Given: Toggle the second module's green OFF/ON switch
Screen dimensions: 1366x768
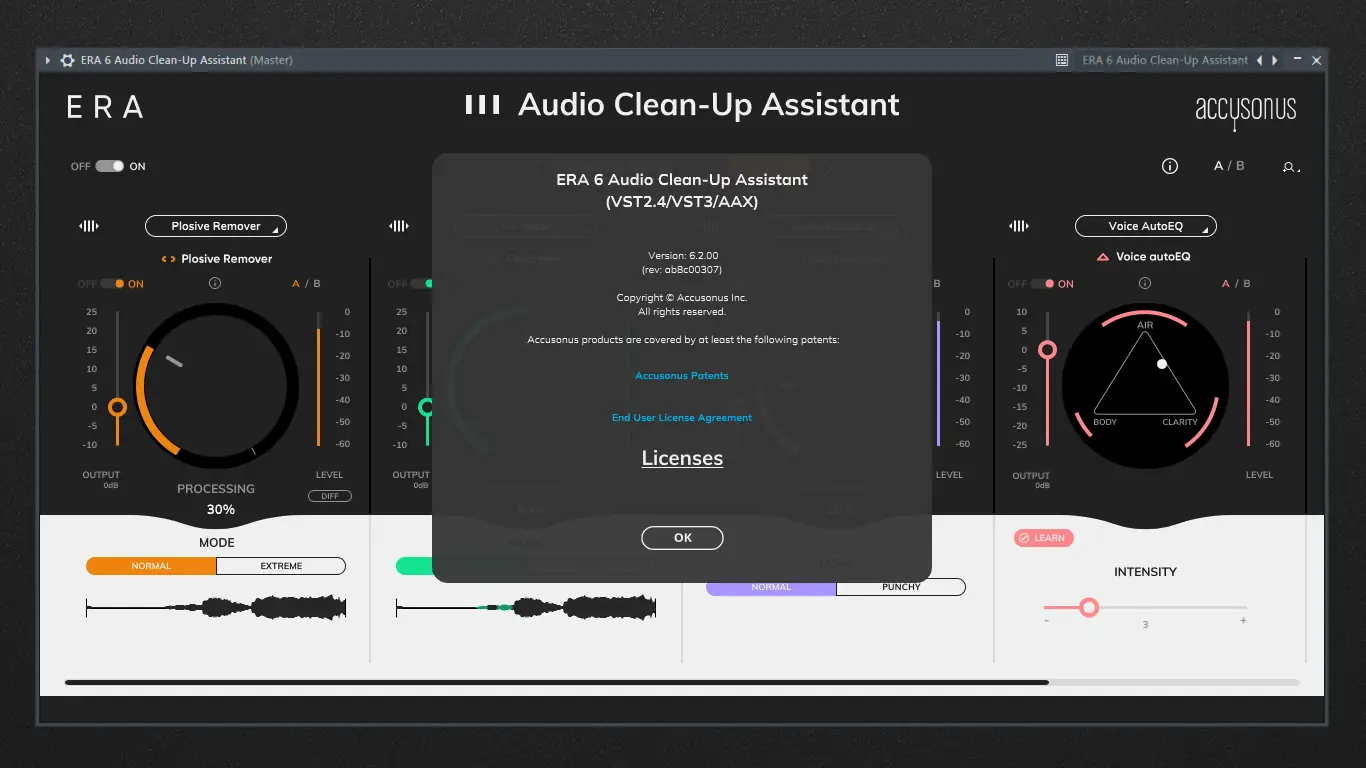Looking at the screenshot, I should [x=422, y=284].
